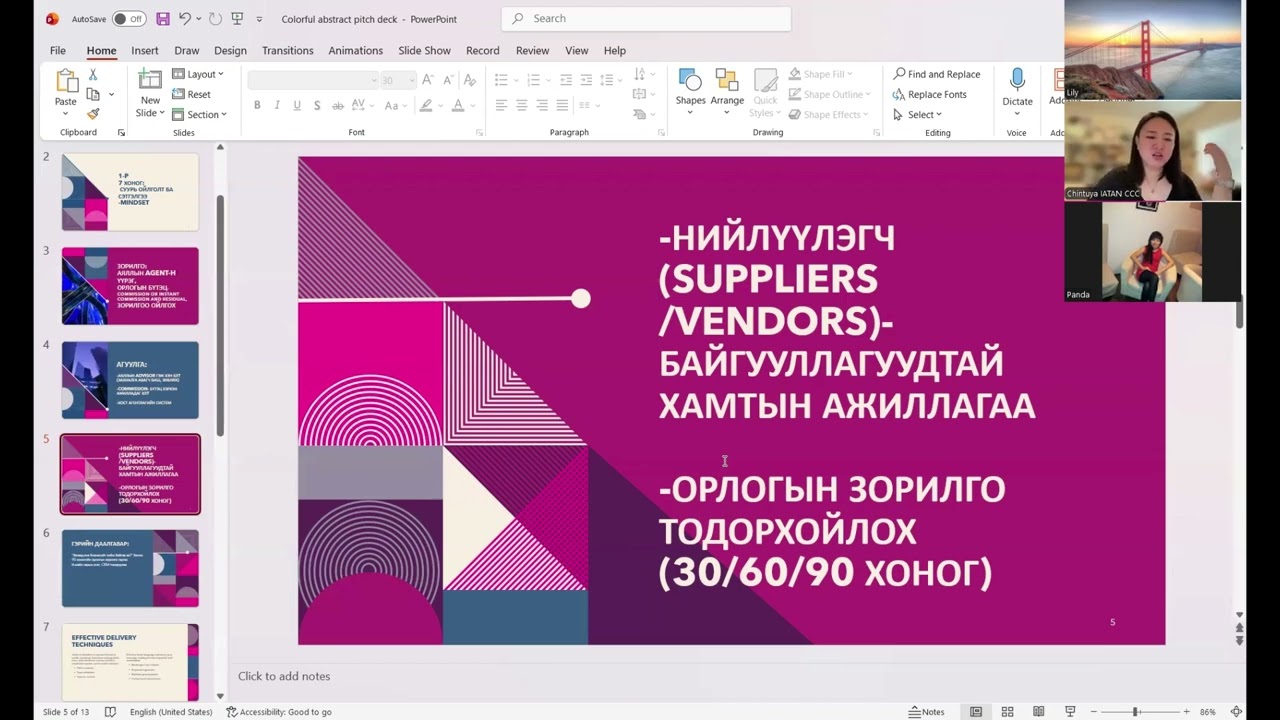This screenshot has height=720, width=1280.
Task: Open Clipboard pane dialog launcher
Action: coord(121,133)
